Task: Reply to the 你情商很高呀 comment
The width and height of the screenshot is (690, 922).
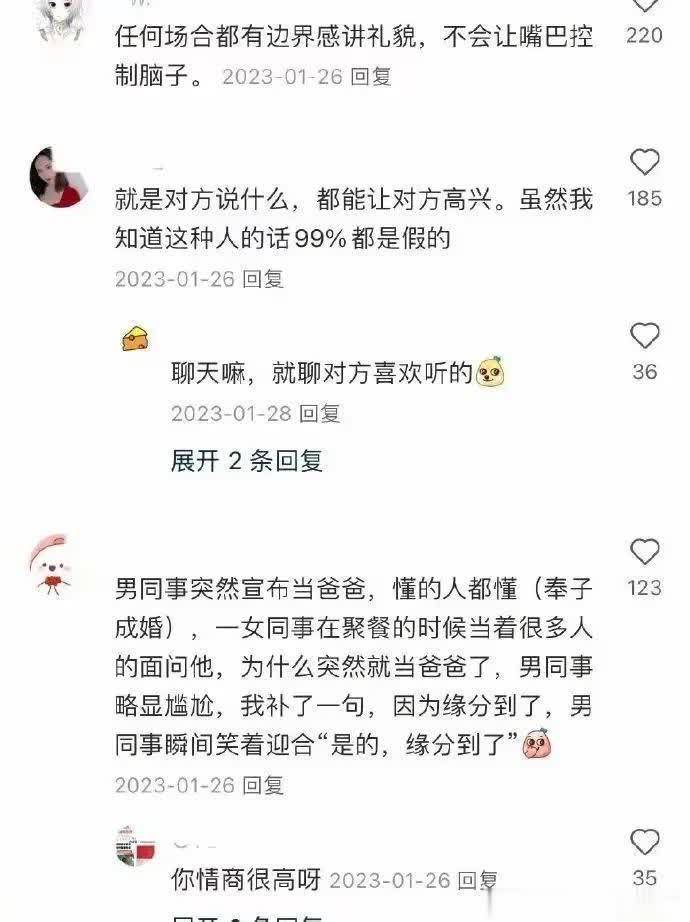Action: tap(478, 880)
